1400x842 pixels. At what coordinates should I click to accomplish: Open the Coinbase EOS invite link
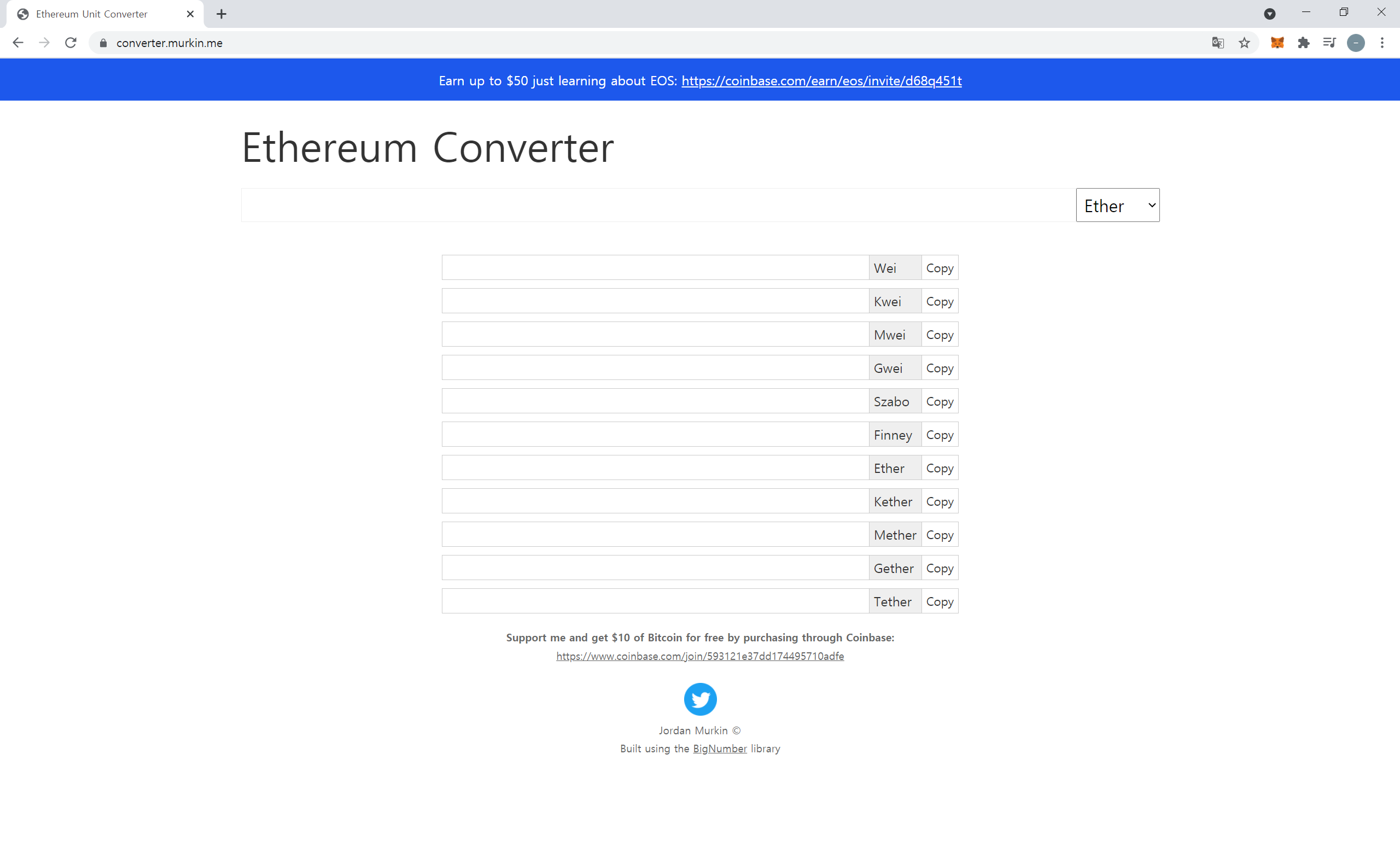click(x=821, y=80)
